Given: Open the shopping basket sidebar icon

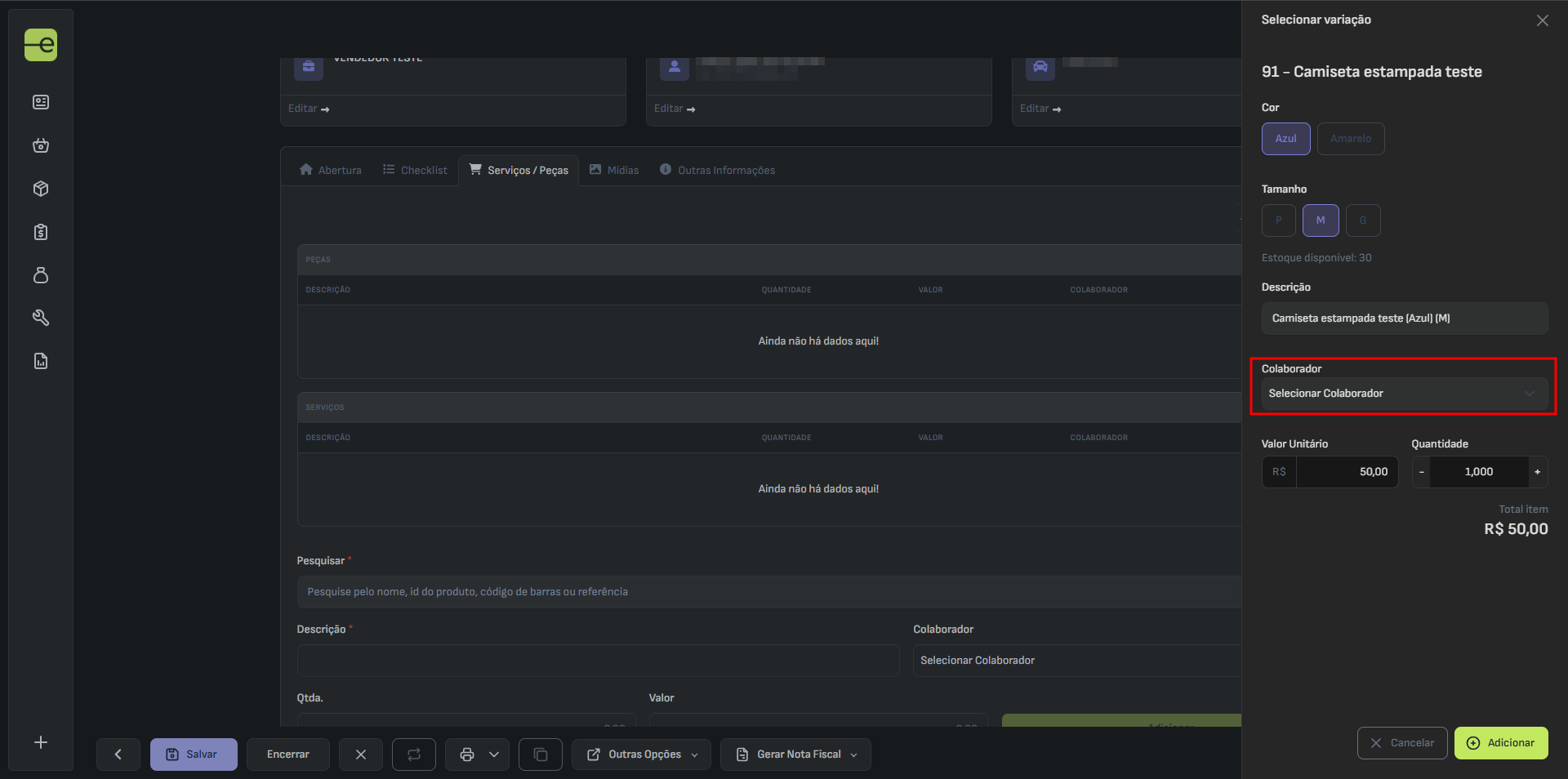Looking at the screenshot, I should tap(41, 145).
